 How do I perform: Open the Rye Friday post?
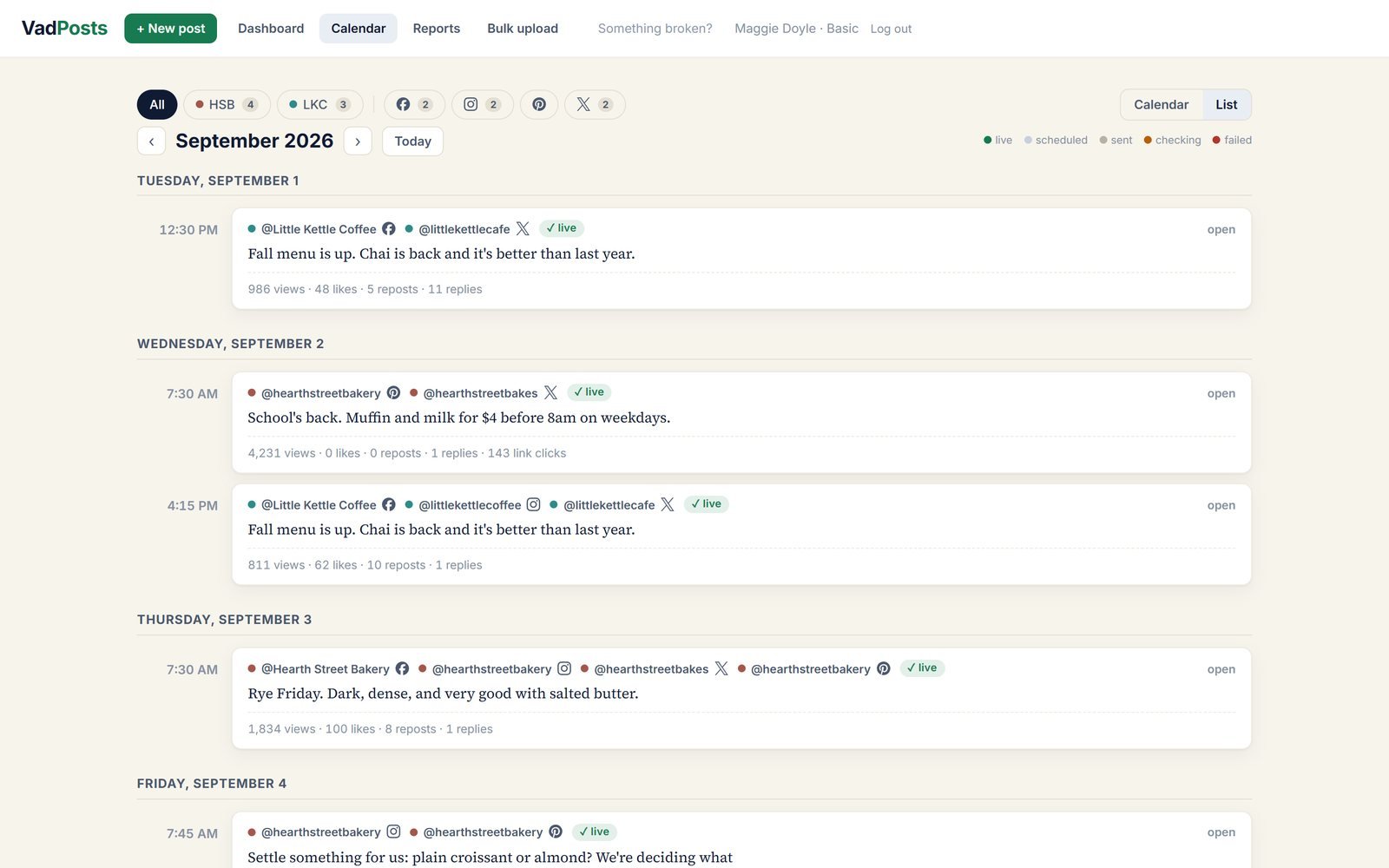[x=1221, y=670]
